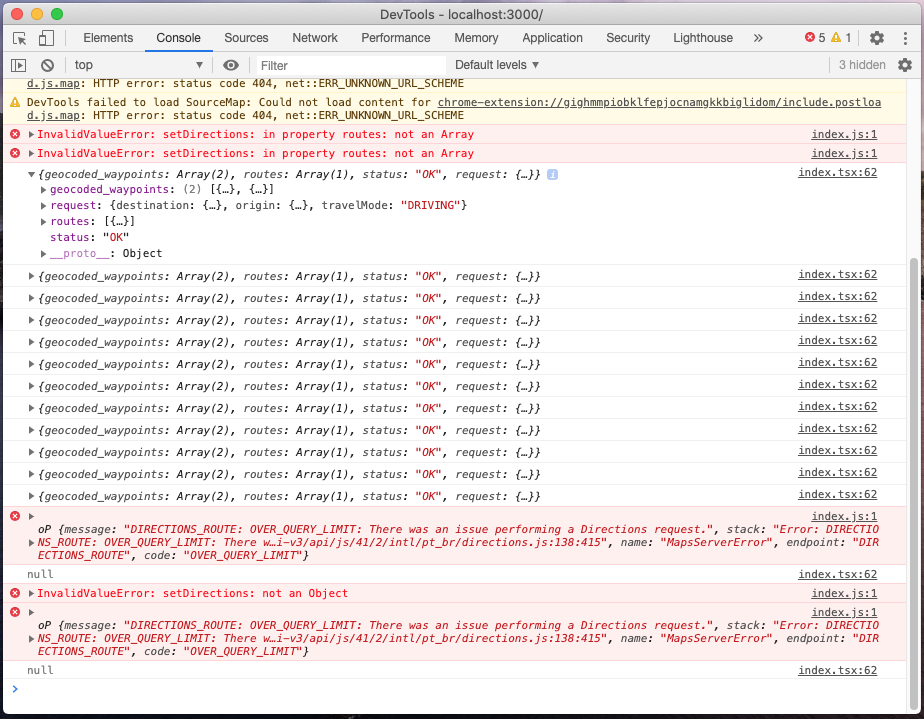Open DevTools settings via the gear icon
Image resolution: width=924 pixels, height=719 pixels.
click(x=876, y=37)
